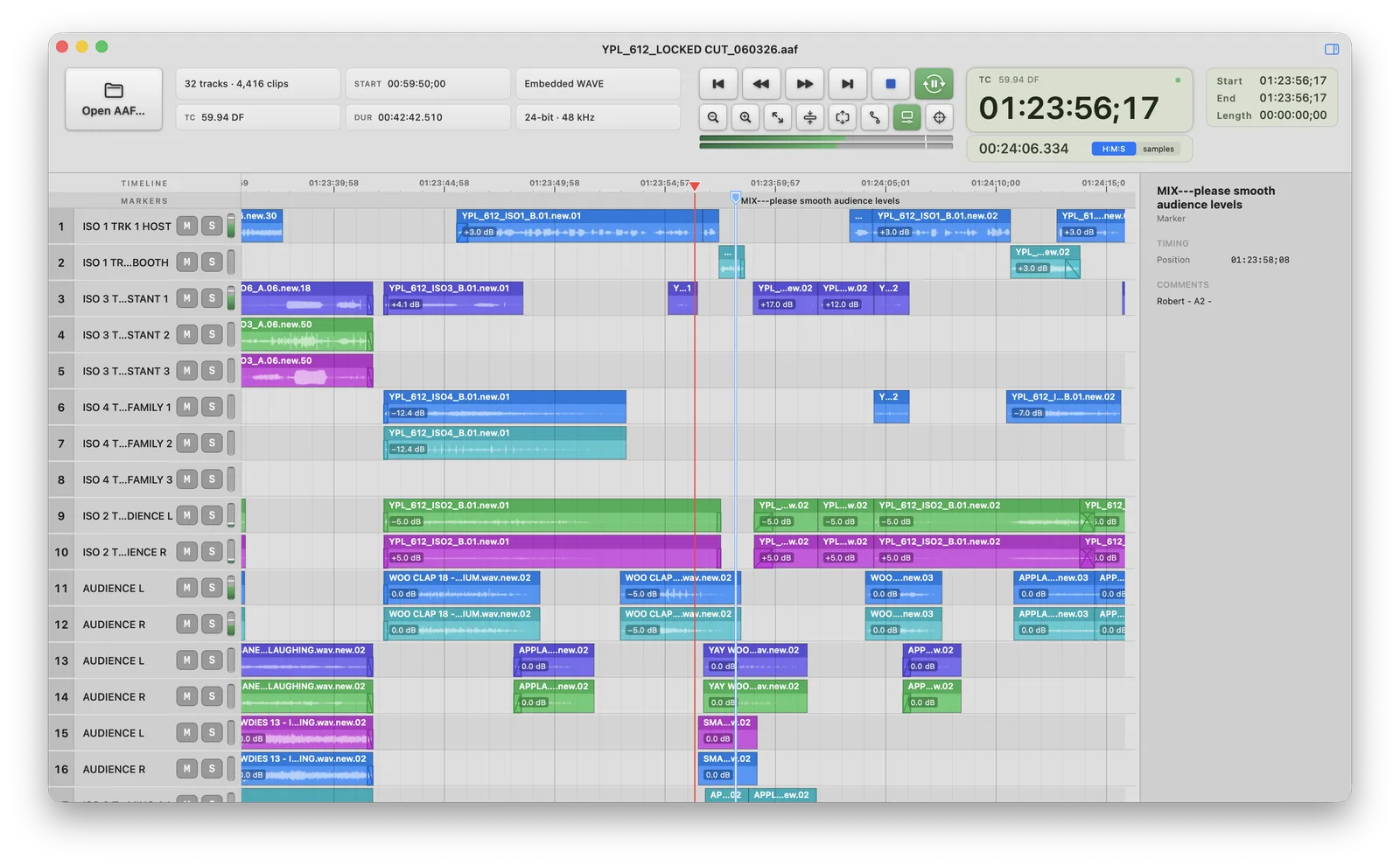Viewport: 1400px width, 866px height.
Task: Switch time display to samples
Action: click(1158, 149)
